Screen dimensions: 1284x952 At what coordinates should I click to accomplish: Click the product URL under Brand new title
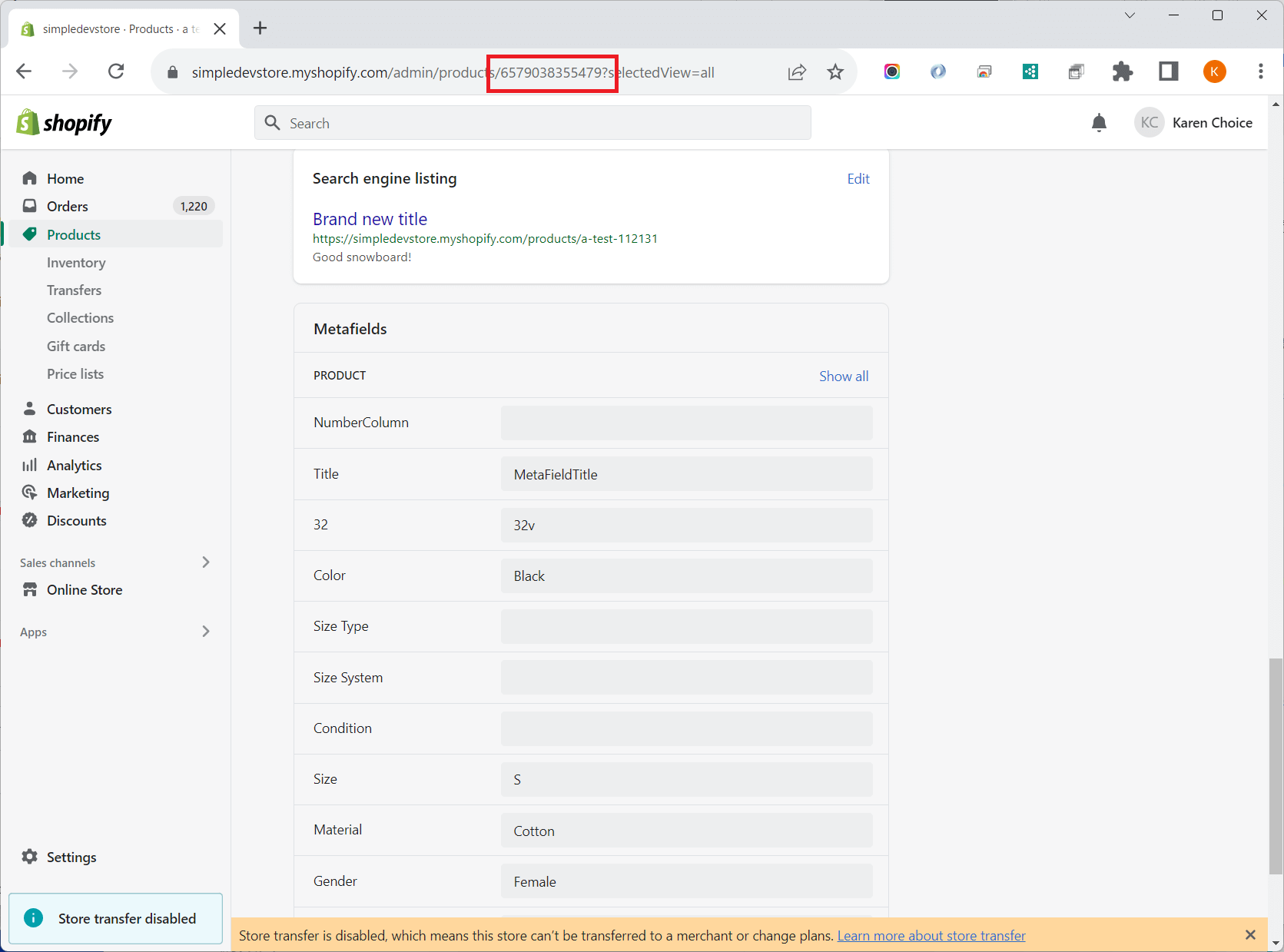coord(485,239)
